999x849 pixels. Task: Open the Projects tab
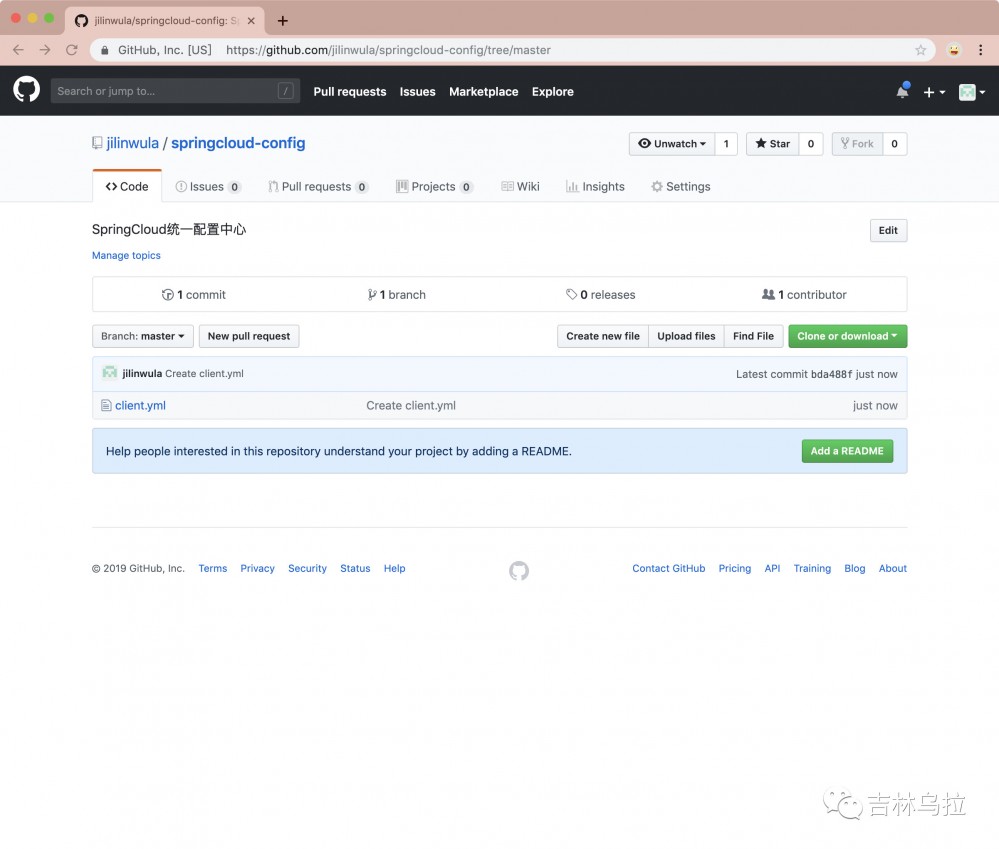[x=435, y=187]
